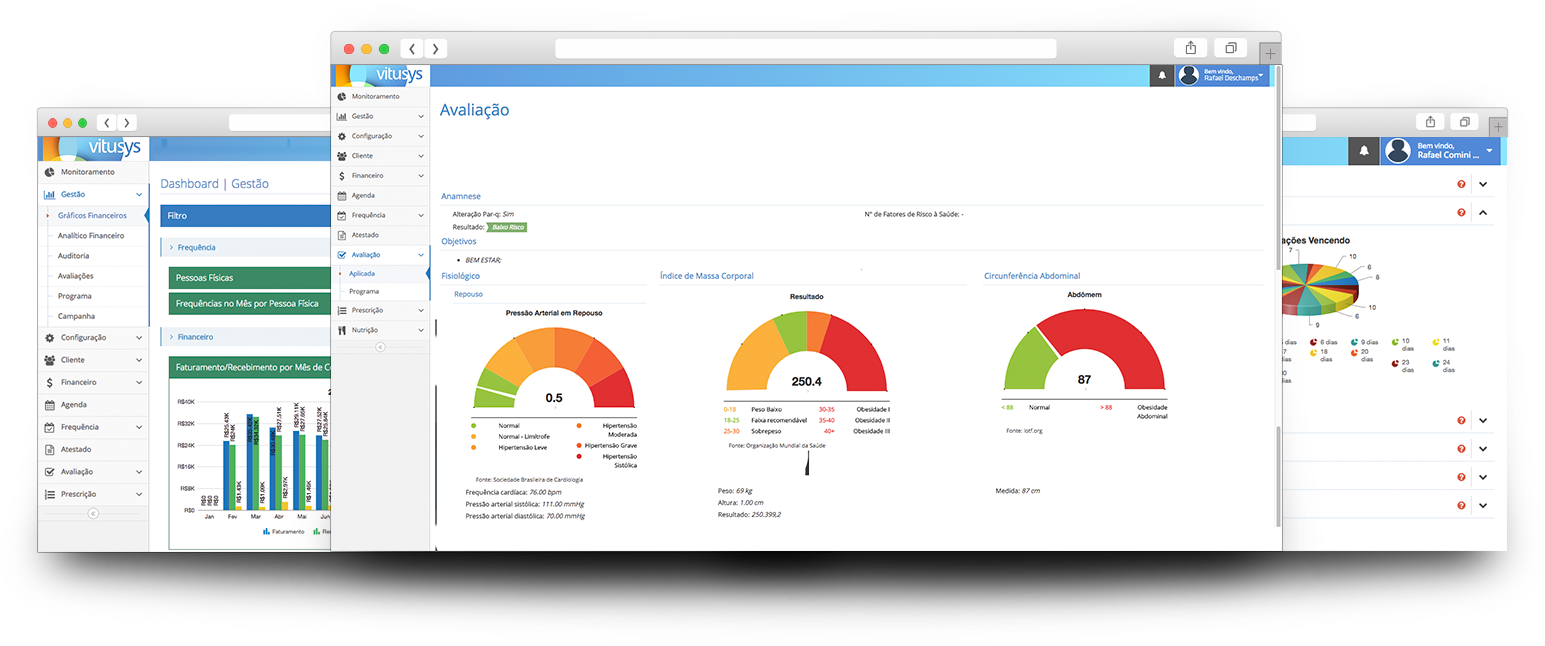Collapse the sidebar below Nutrição
Screen dimensions: 1545x646
tap(380, 348)
